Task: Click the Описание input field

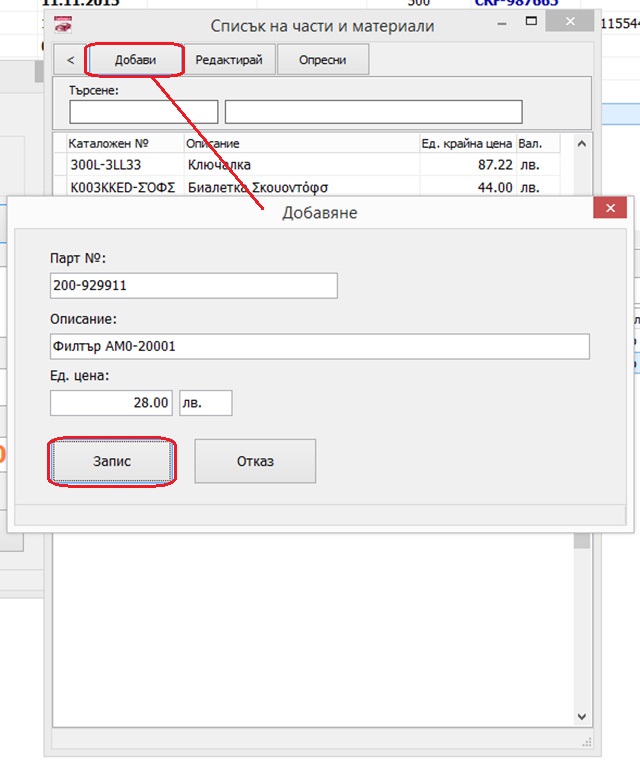Action: click(x=320, y=346)
